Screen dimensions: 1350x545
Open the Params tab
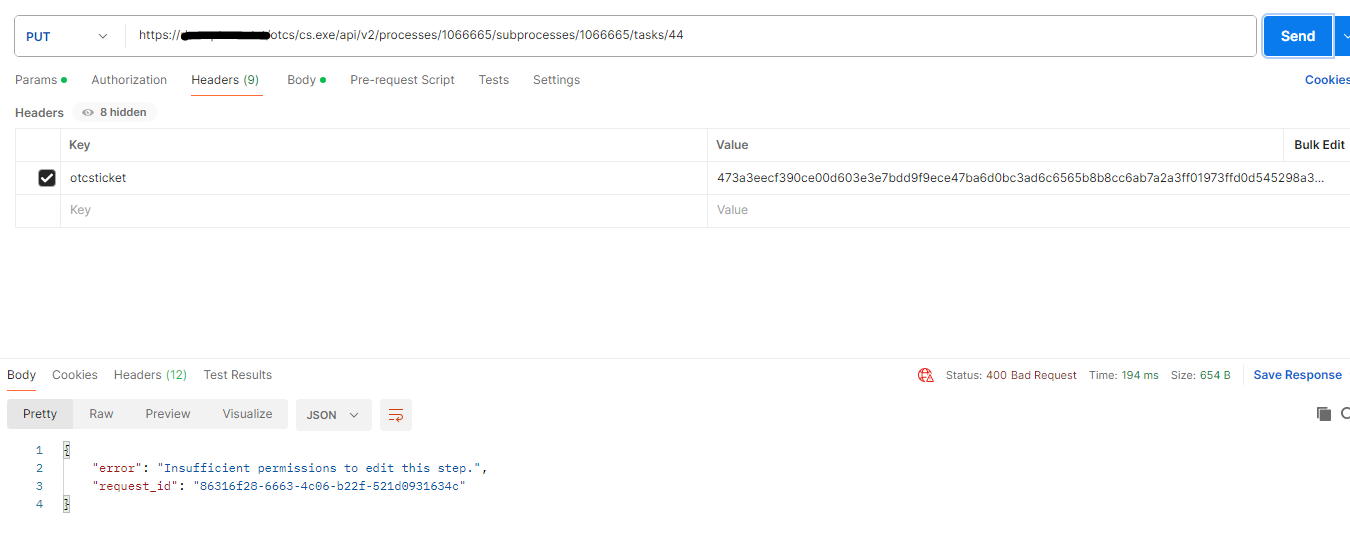point(41,80)
